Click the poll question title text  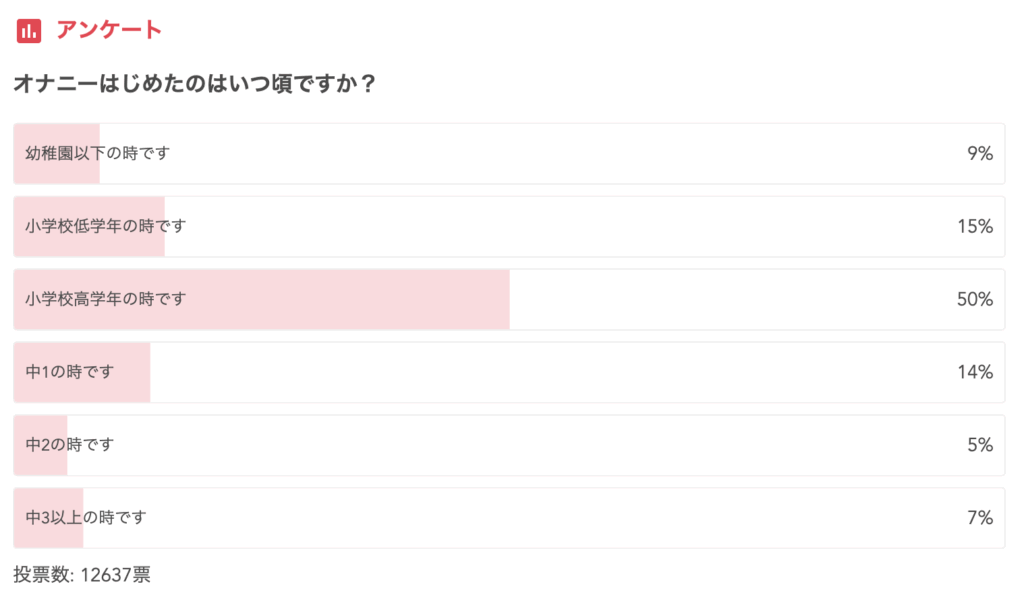(x=194, y=83)
